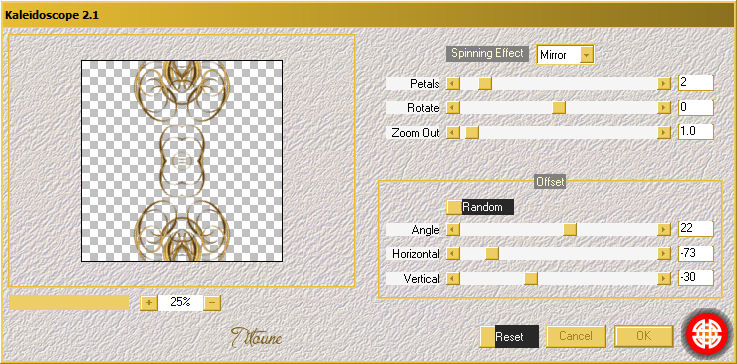Click the Horizontal value field showing -73
Screen dimensions: 737x364
point(696,253)
